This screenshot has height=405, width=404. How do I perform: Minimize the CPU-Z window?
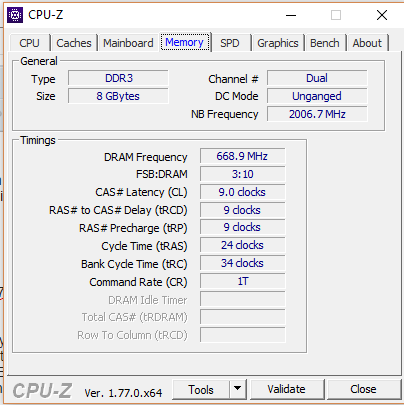pos(291,15)
